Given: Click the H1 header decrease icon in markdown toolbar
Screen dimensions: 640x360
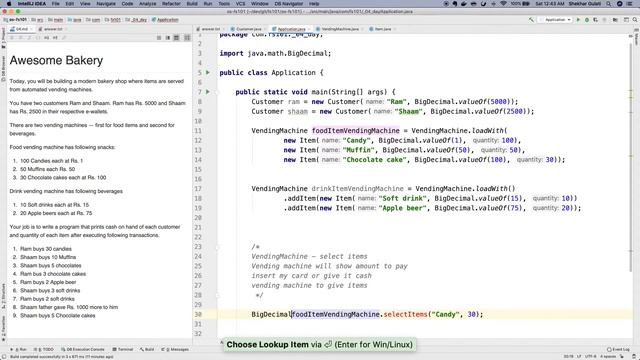Looking at the screenshot, I should click(47, 38).
